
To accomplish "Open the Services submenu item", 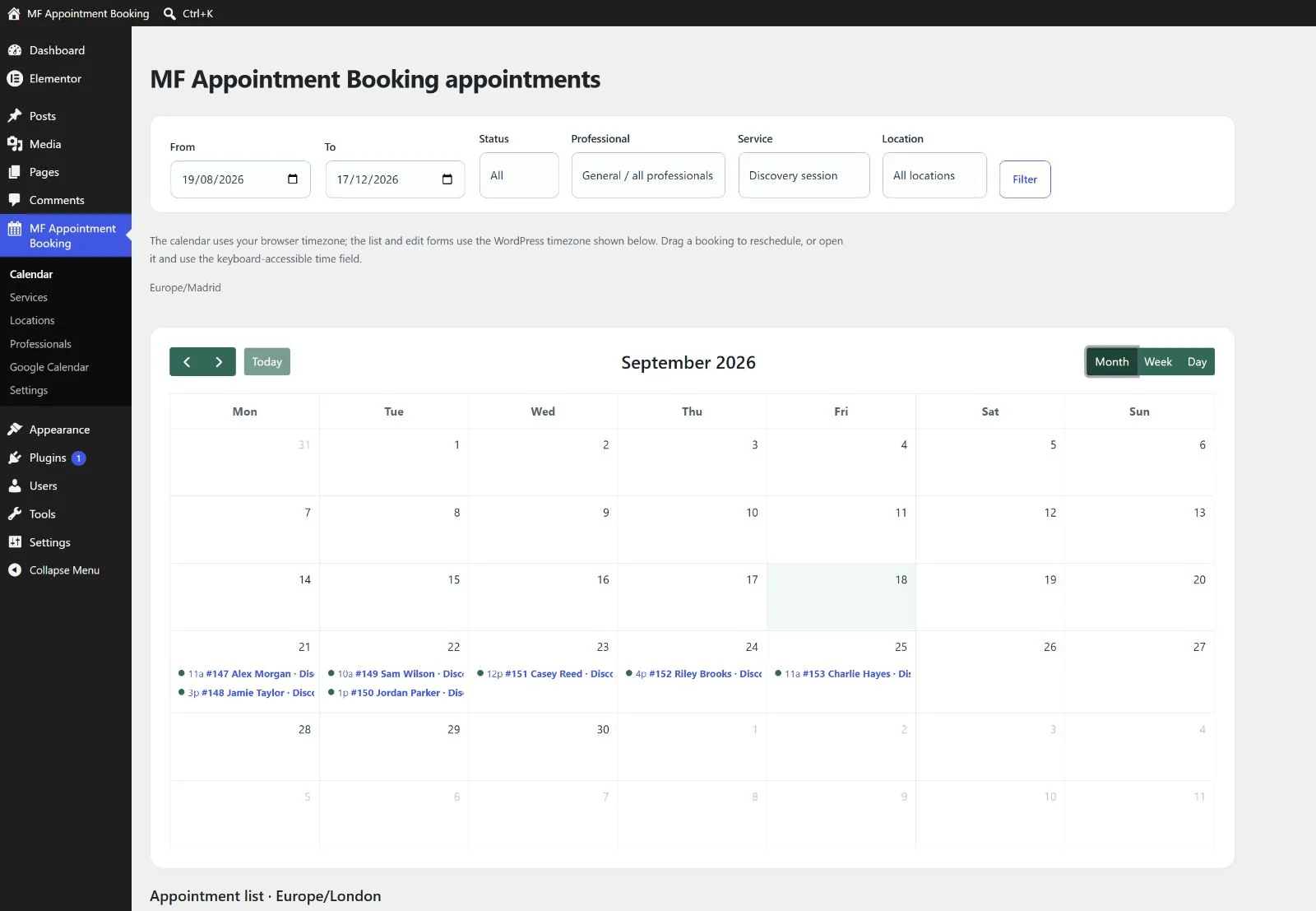I will (x=29, y=297).
